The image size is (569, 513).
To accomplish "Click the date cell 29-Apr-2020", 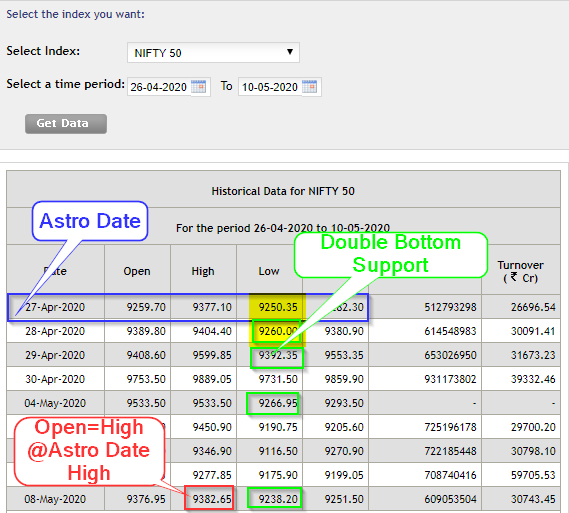I will [x=55, y=355].
